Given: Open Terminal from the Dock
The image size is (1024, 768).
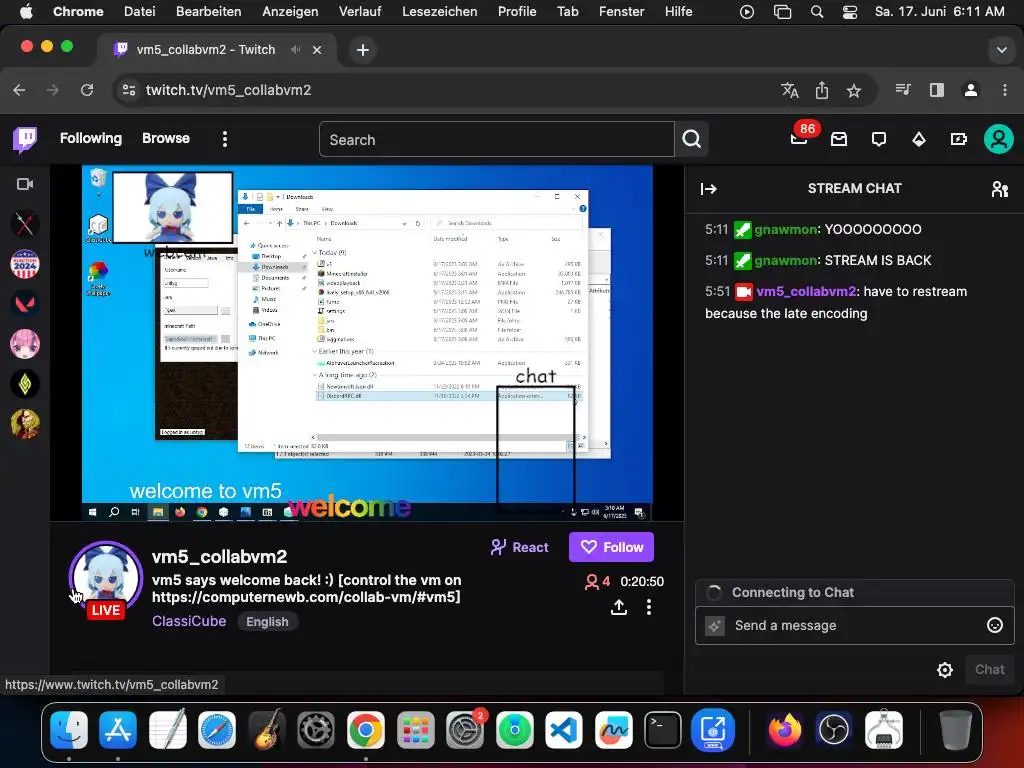Looking at the screenshot, I should 663,729.
